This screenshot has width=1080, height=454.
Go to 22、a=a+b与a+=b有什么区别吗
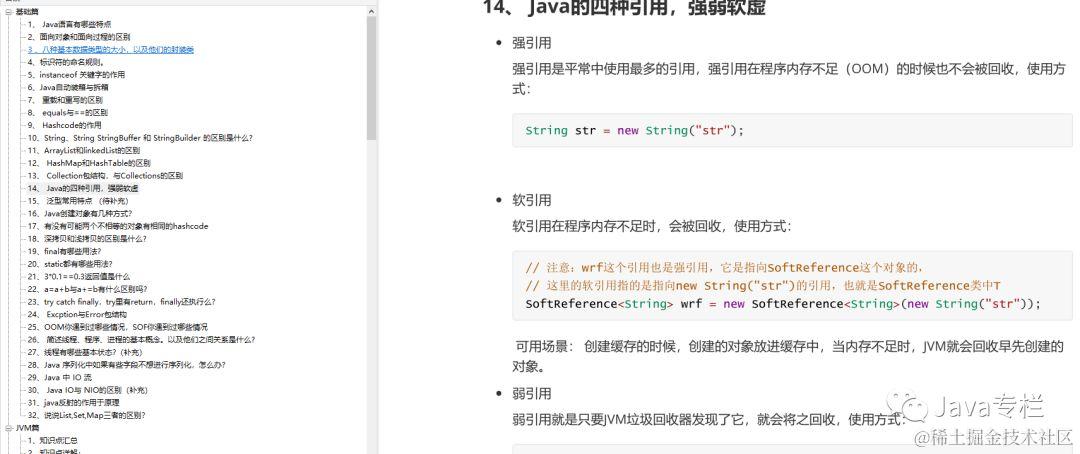tap(87, 289)
